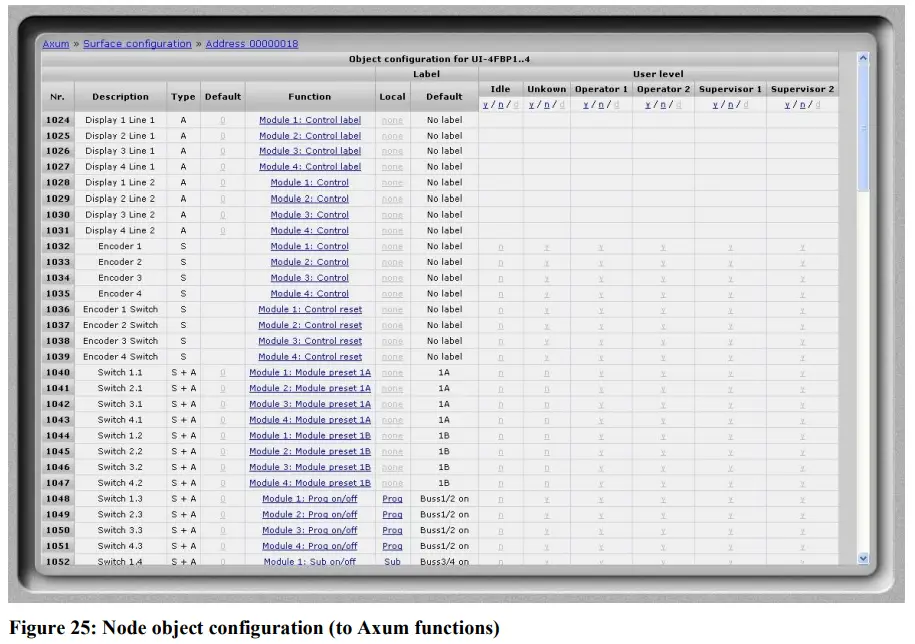915x644 pixels.
Task: Click the scrollbar up arrow
Action: coord(862,58)
